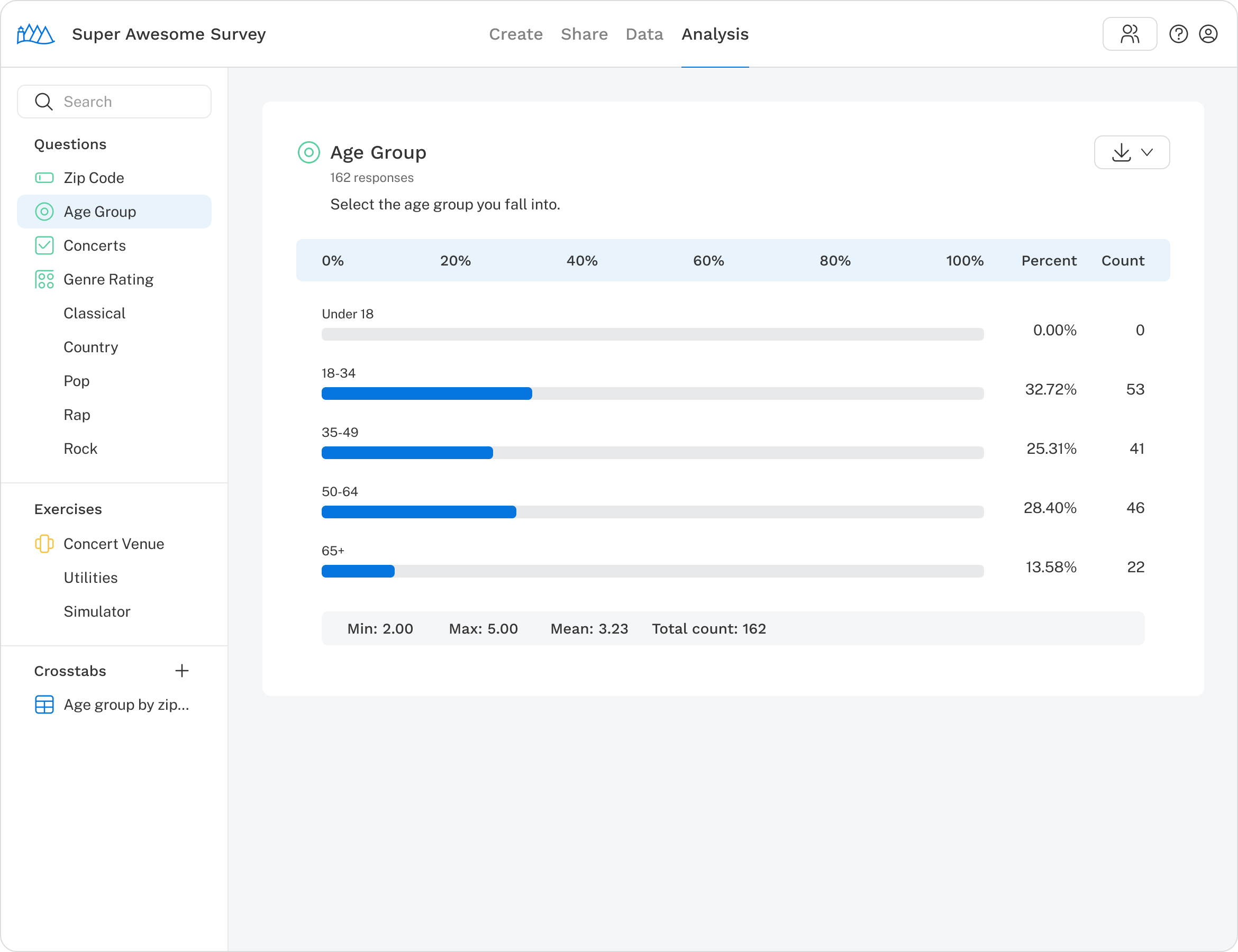The width and height of the screenshot is (1238, 952).
Task: Open help via question mark icon
Action: [1178, 34]
